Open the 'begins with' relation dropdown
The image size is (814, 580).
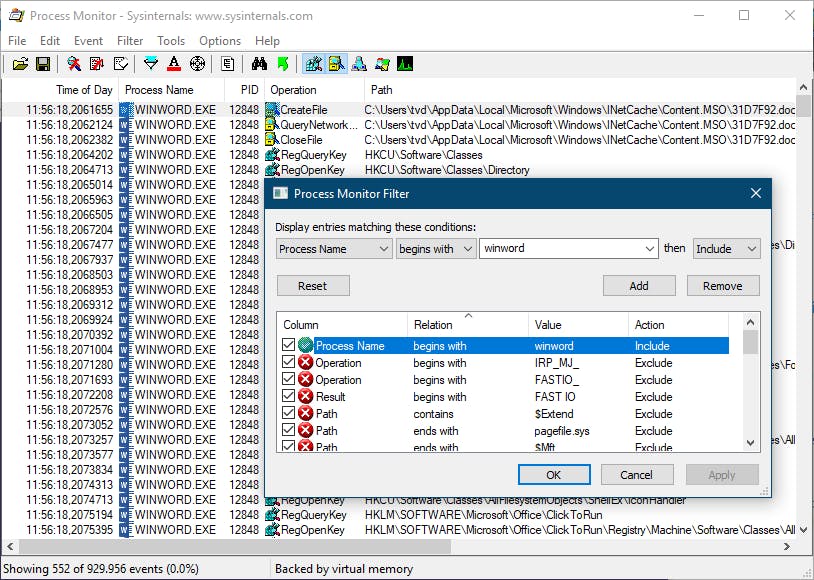[x=436, y=249]
